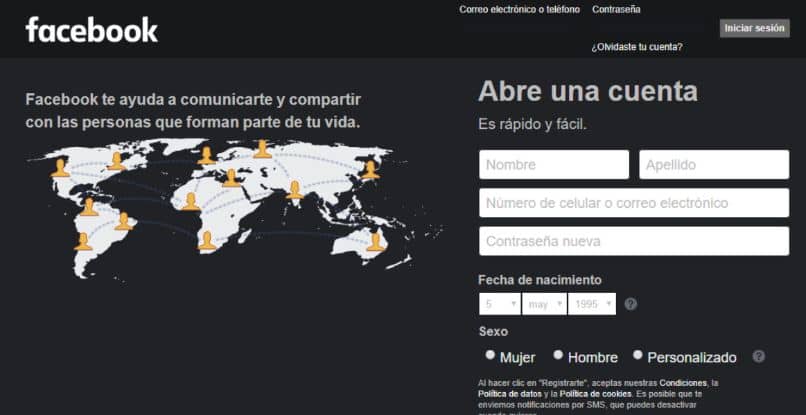Viewport: 806px width, 415px height.
Task: Open the birth month dropdown showing may
Action: click(x=544, y=304)
